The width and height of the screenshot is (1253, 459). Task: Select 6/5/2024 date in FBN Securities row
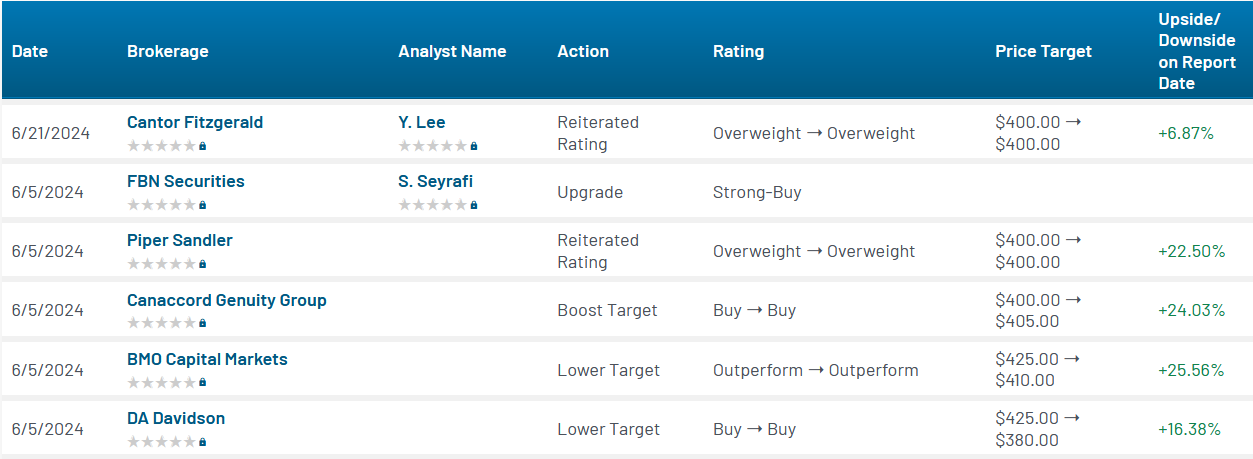click(x=47, y=192)
